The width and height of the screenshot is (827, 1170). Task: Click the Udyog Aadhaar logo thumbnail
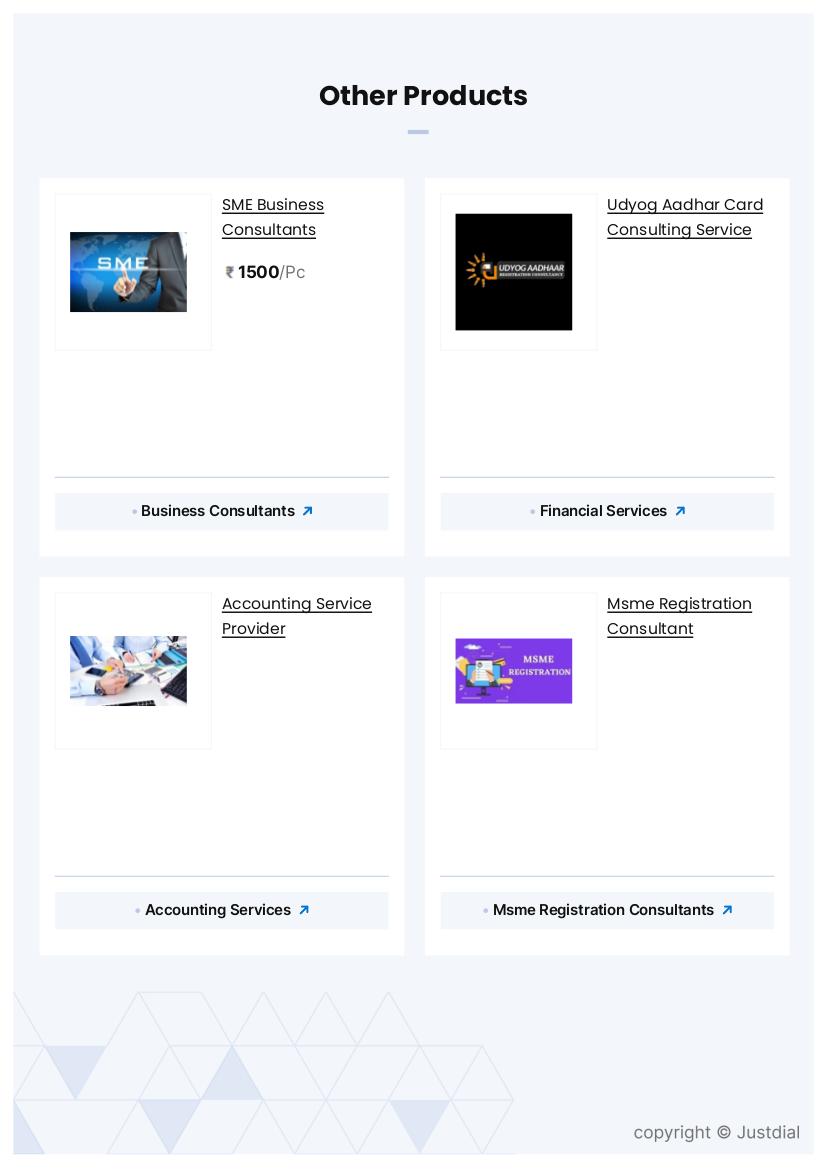click(x=514, y=272)
